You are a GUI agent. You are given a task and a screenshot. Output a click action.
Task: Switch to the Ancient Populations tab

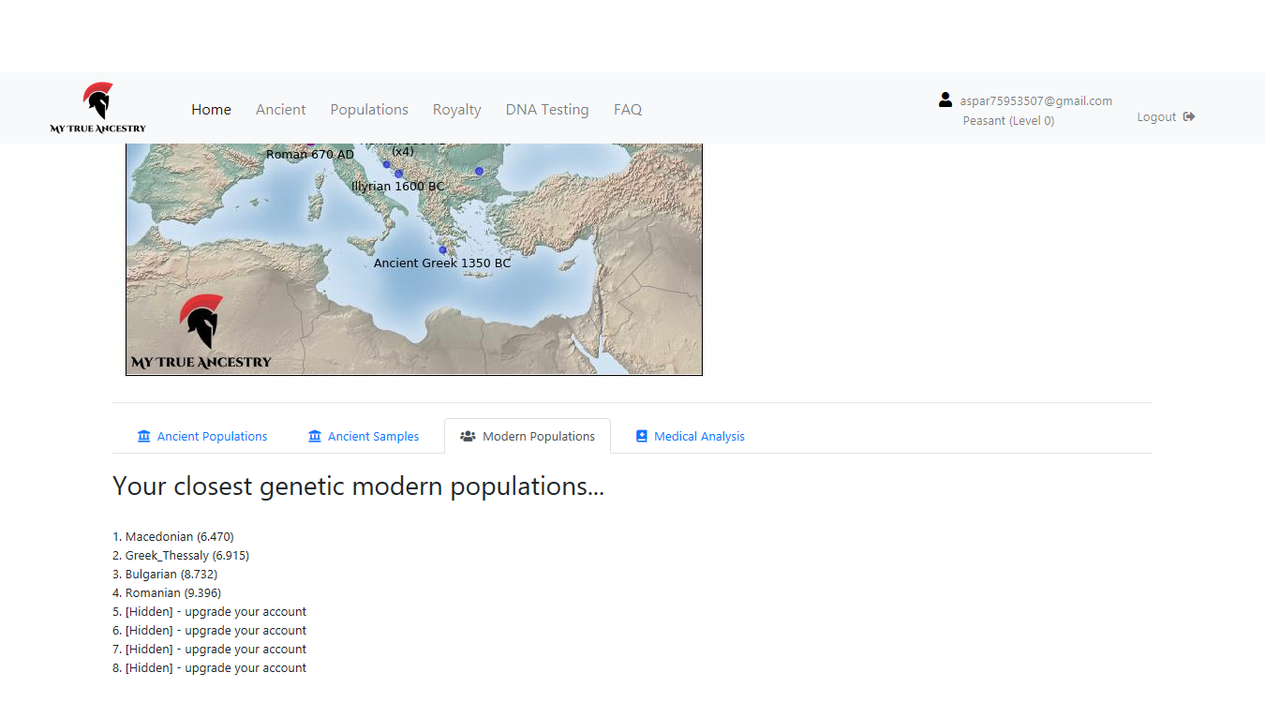(203, 436)
